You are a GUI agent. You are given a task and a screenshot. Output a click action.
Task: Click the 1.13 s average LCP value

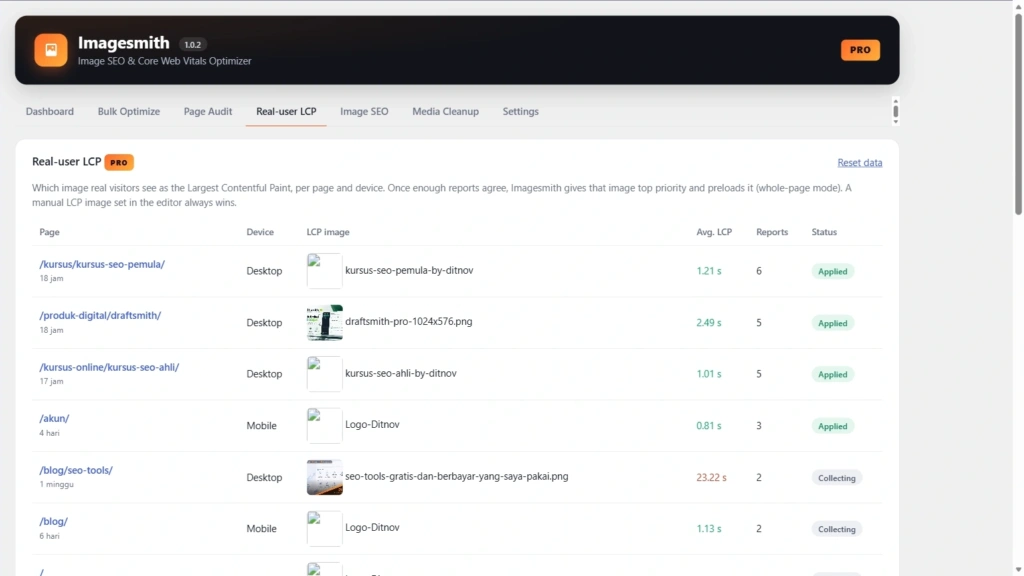[x=709, y=529]
